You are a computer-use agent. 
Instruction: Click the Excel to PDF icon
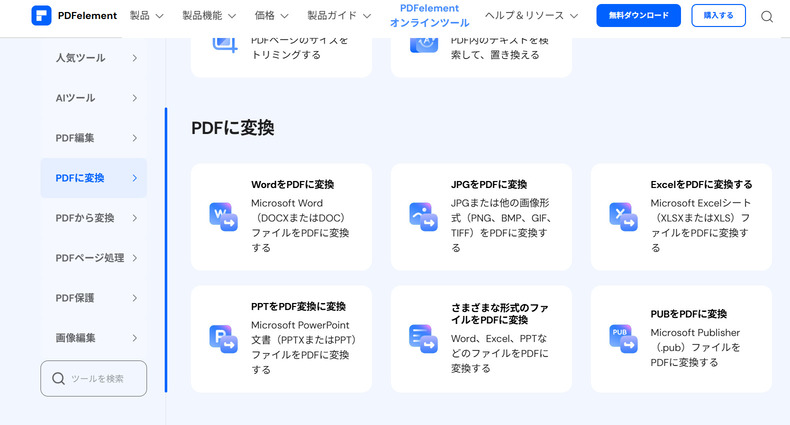tap(623, 217)
